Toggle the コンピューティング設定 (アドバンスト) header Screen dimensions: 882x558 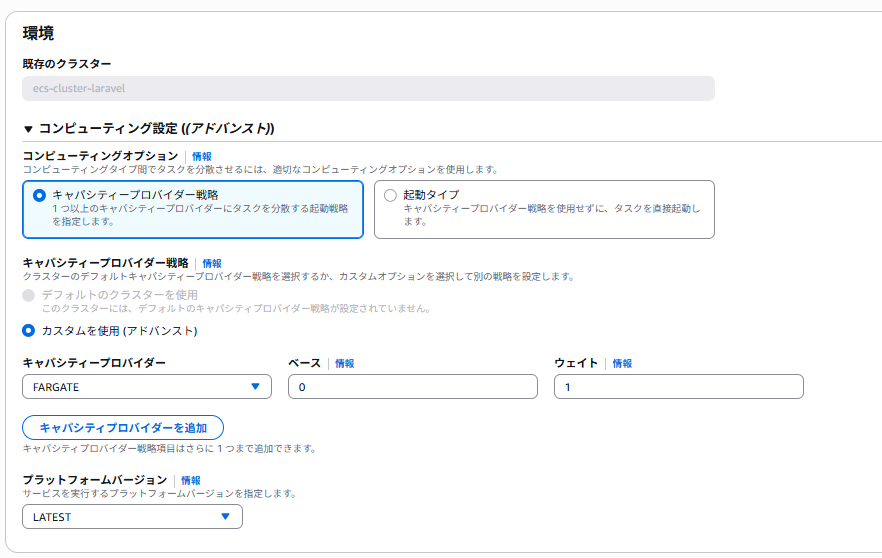[156, 129]
